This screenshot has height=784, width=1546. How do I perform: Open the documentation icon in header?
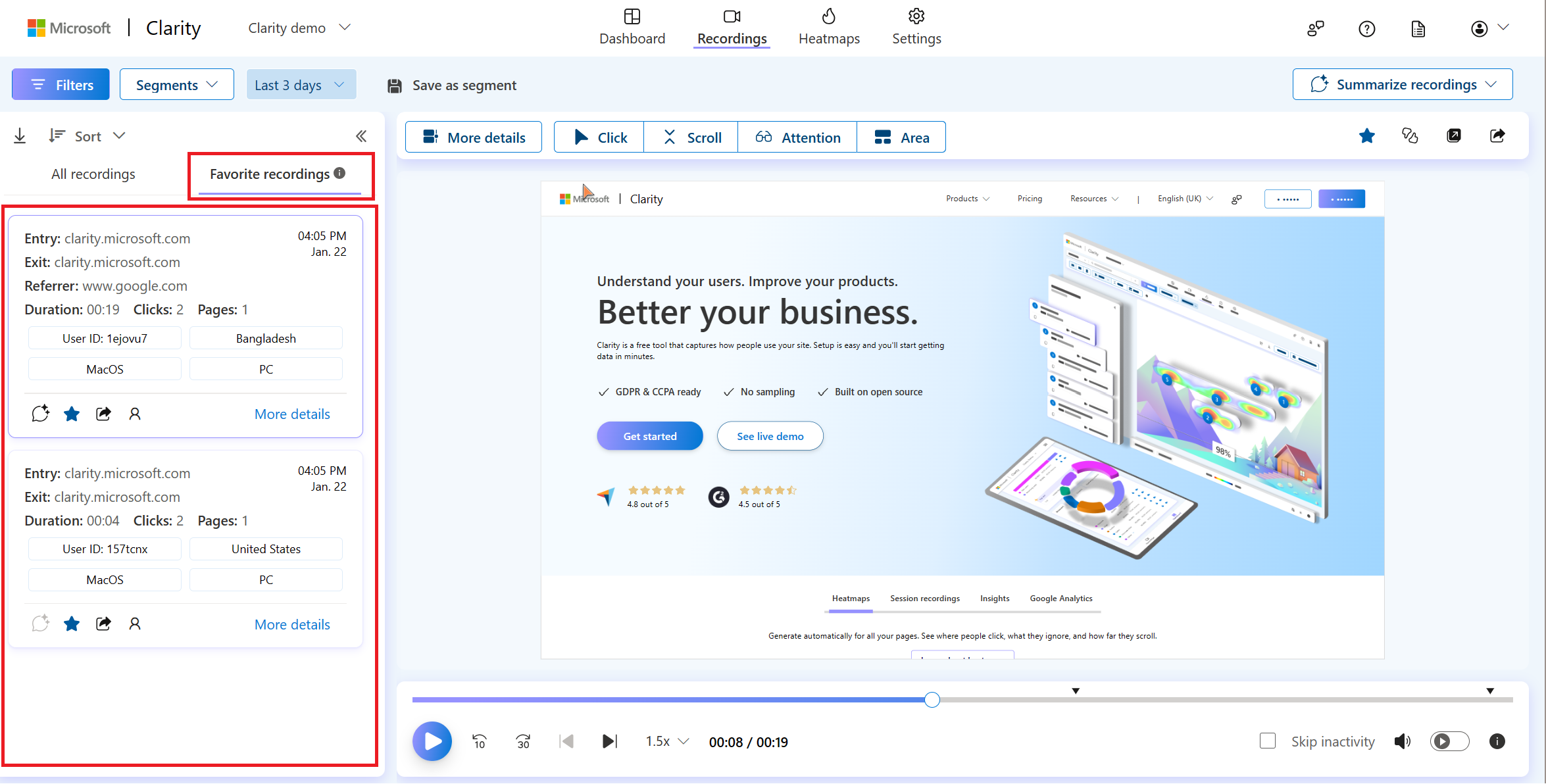1418,28
